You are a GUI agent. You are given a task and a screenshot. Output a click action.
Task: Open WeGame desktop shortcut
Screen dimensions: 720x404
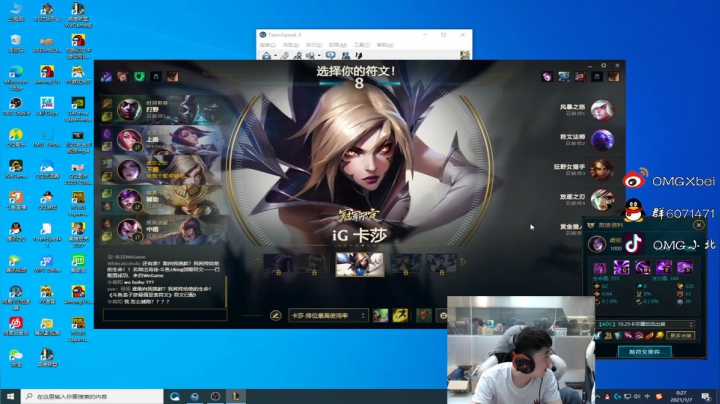coord(16,169)
